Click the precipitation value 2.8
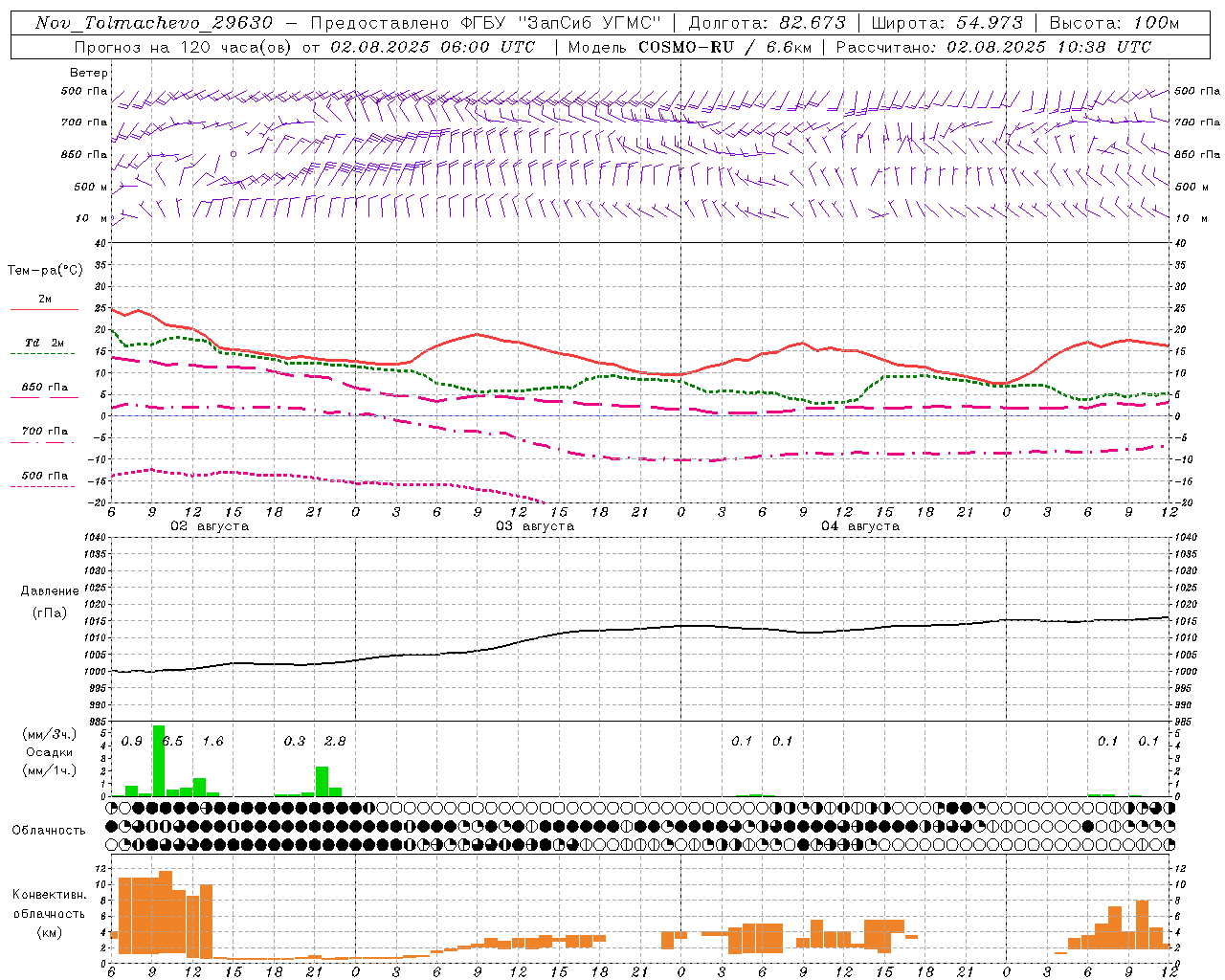Viewport: 1225px width, 980px height. tap(335, 741)
